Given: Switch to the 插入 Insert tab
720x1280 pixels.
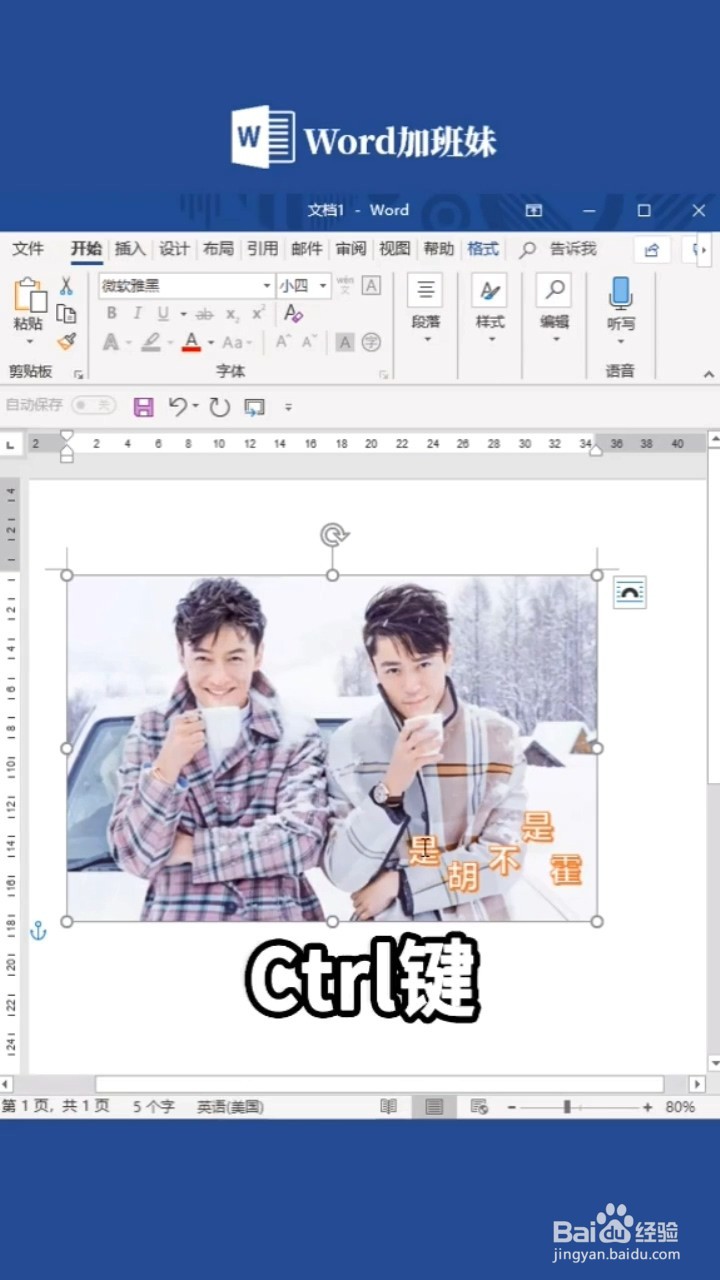Looking at the screenshot, I should (x=130, y=249).
